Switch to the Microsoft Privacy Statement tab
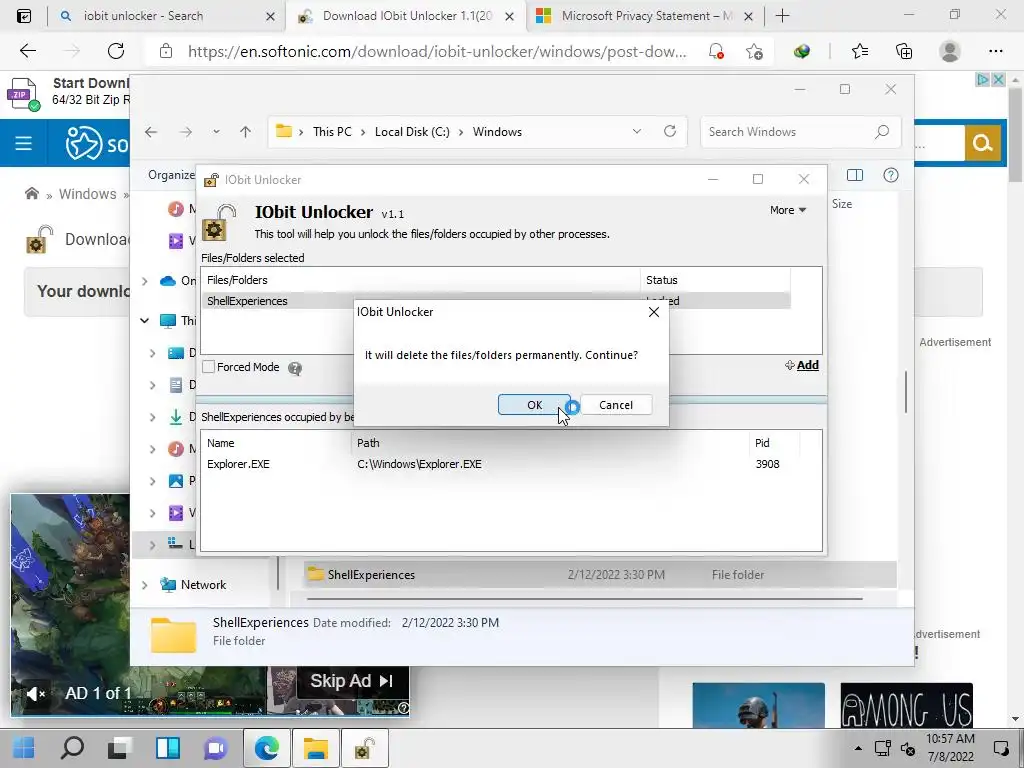Viewport: 1024px width, 768px height. [x=645, y=16]
